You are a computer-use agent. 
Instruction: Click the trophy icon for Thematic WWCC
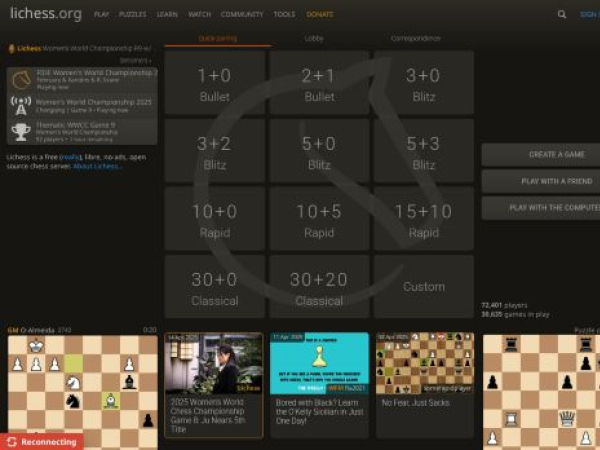click(21, 132)
